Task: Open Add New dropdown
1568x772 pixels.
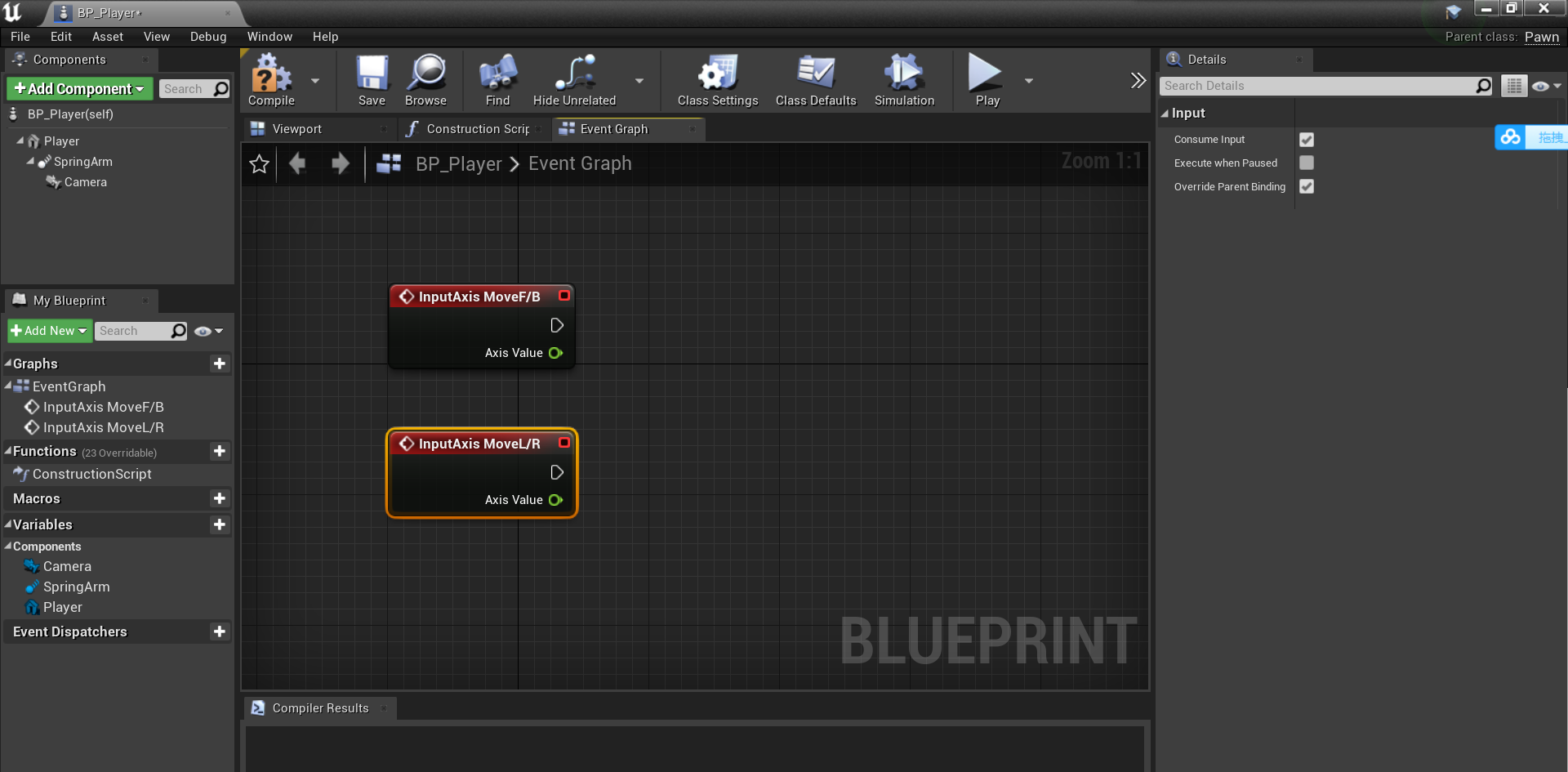Action: 49,331
